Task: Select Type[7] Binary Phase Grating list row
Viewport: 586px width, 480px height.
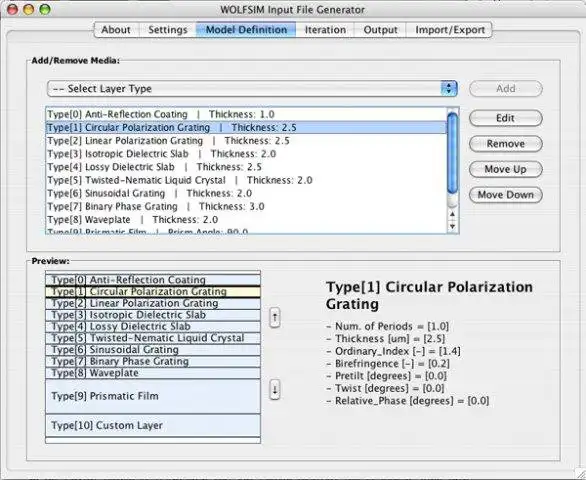Action: pyautogui.click(x=246, y=206)
